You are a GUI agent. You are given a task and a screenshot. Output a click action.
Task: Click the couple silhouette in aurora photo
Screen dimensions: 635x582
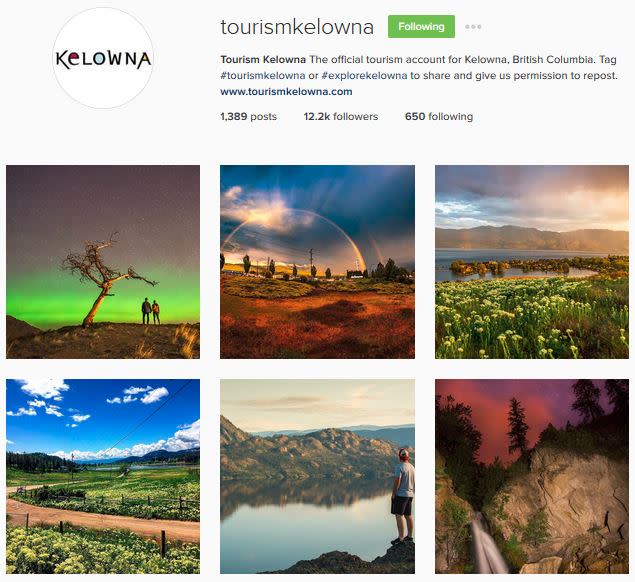151,311
